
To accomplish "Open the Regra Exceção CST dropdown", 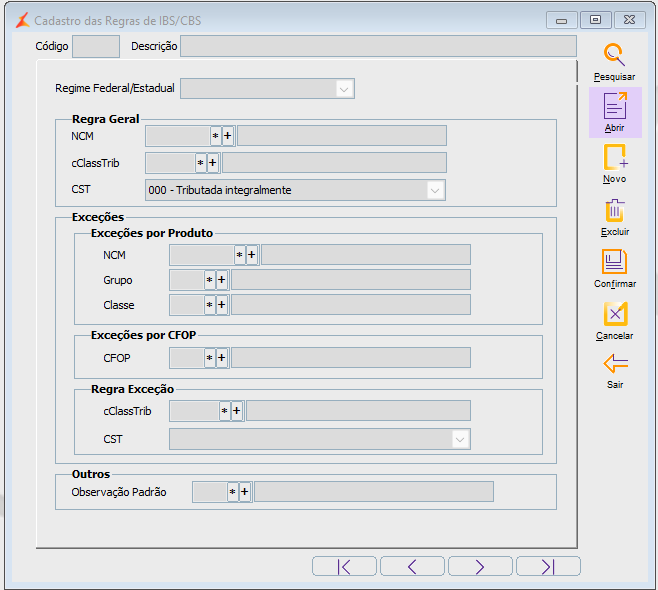I will point(459,439).
